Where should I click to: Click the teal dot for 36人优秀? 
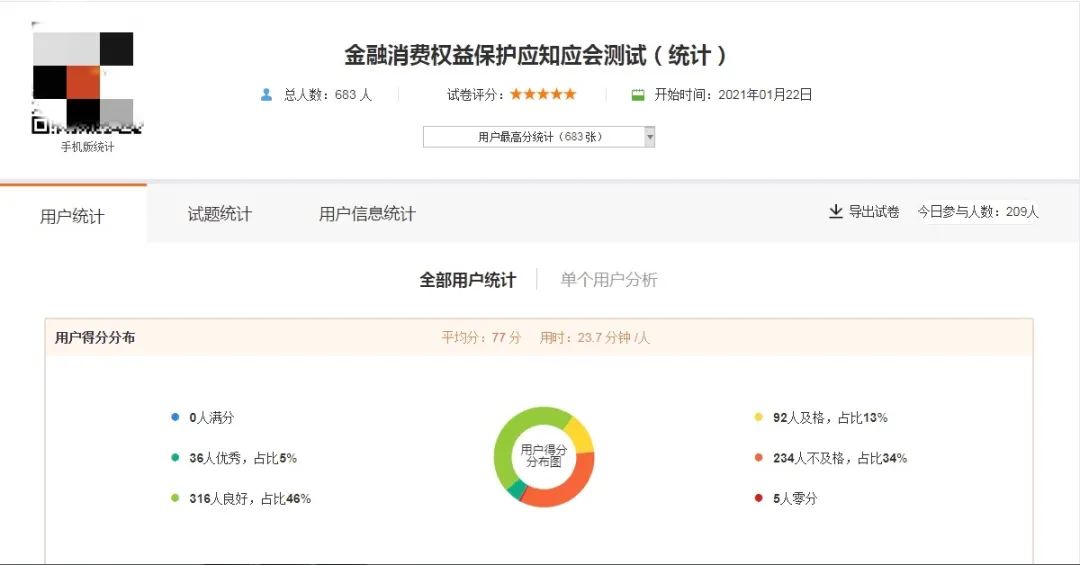[x=175, y=458]
